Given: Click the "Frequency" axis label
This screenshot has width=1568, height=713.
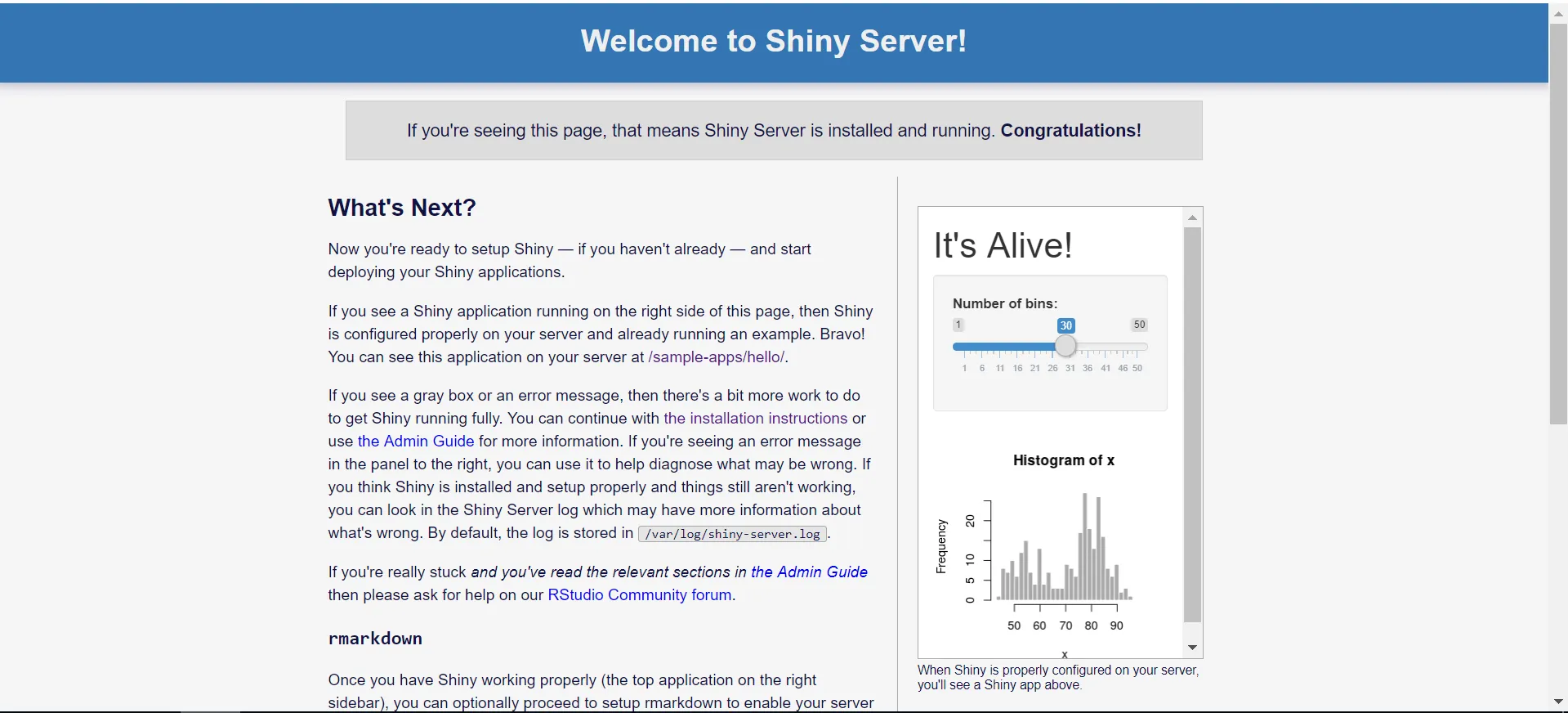Looking at the screenshot, I should 941,546.
